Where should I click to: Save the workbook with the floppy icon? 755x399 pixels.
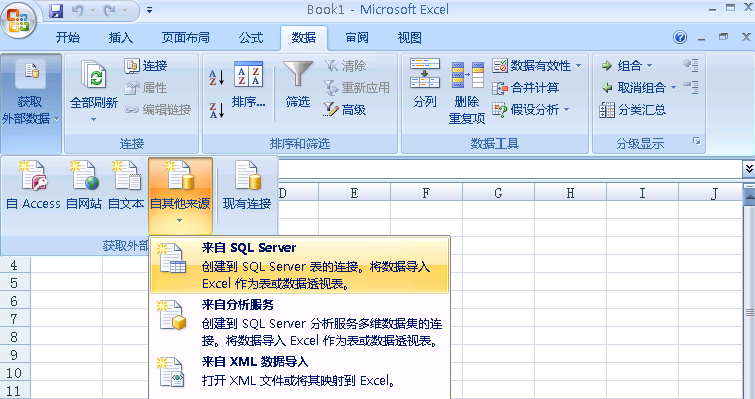click(x=56, y=10)
